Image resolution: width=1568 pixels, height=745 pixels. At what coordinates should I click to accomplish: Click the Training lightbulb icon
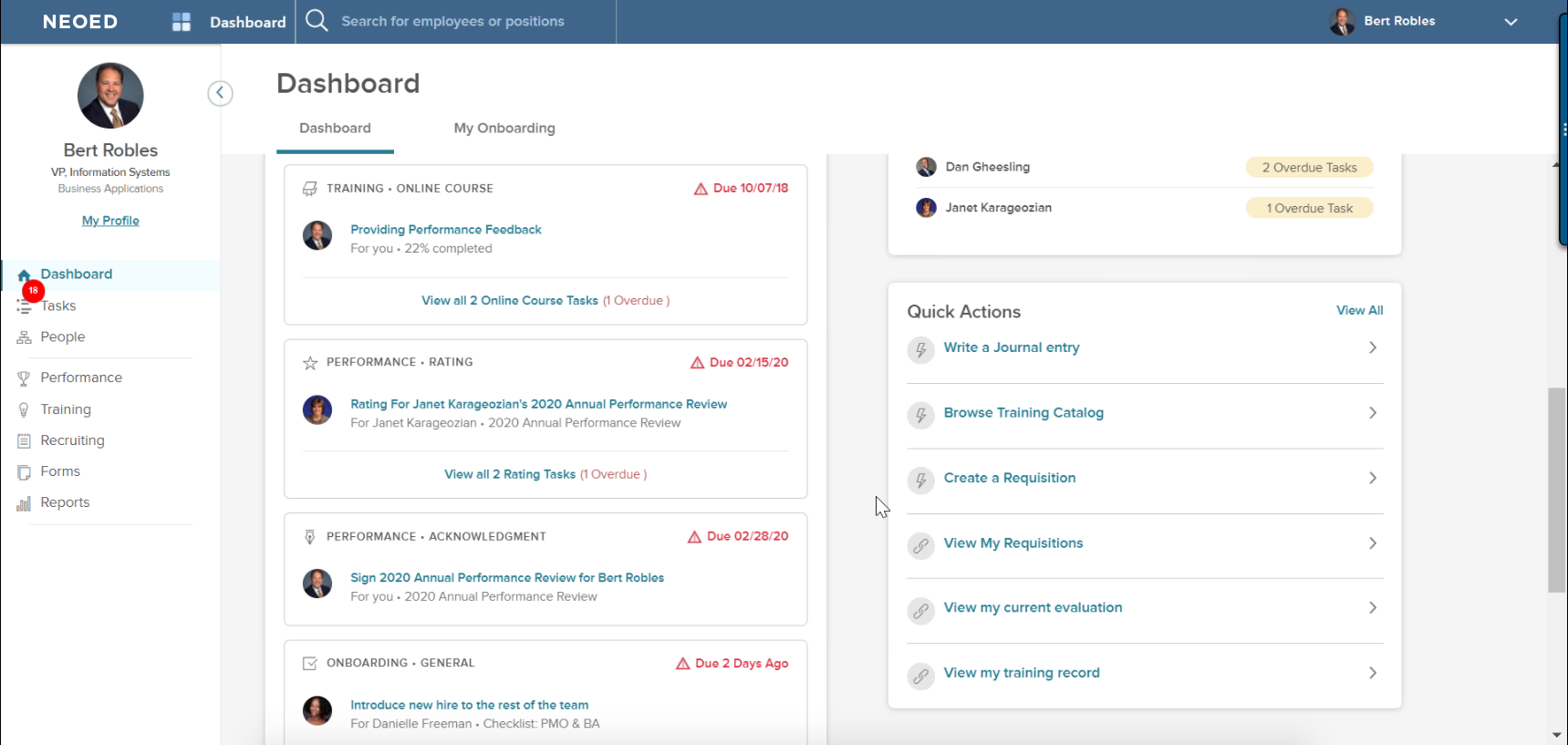pos(24,410)
